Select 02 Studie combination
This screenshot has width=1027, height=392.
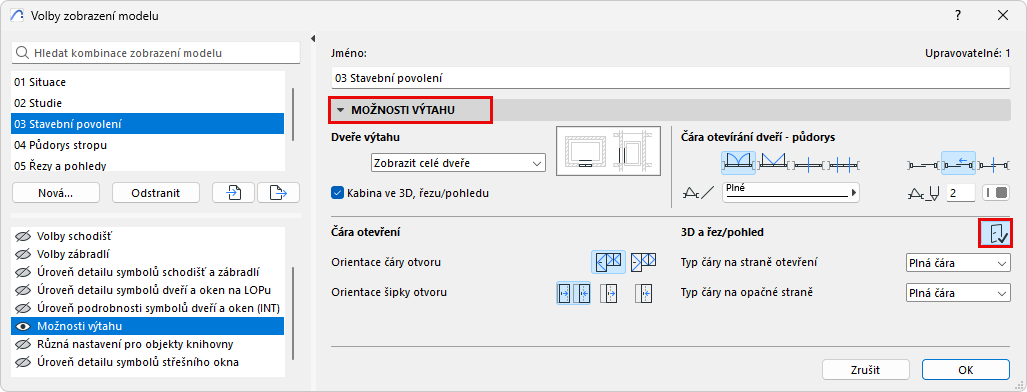(147, 103)
